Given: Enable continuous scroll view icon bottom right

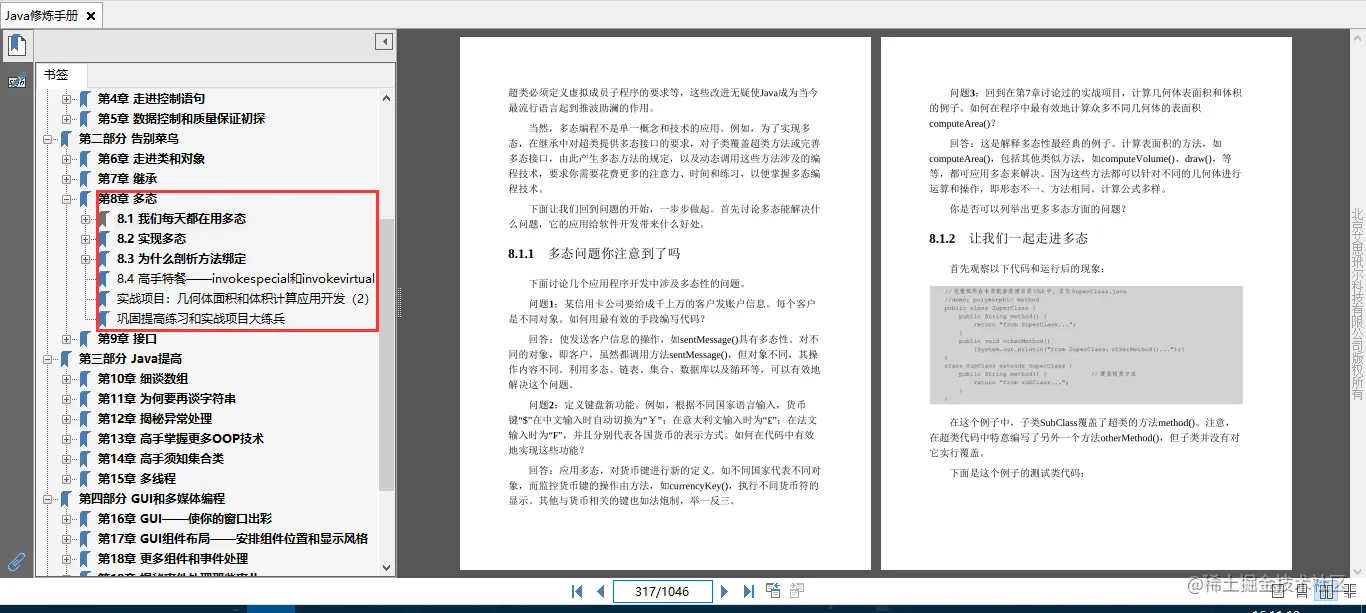Looking at the screenshot, I should 1302,592.
